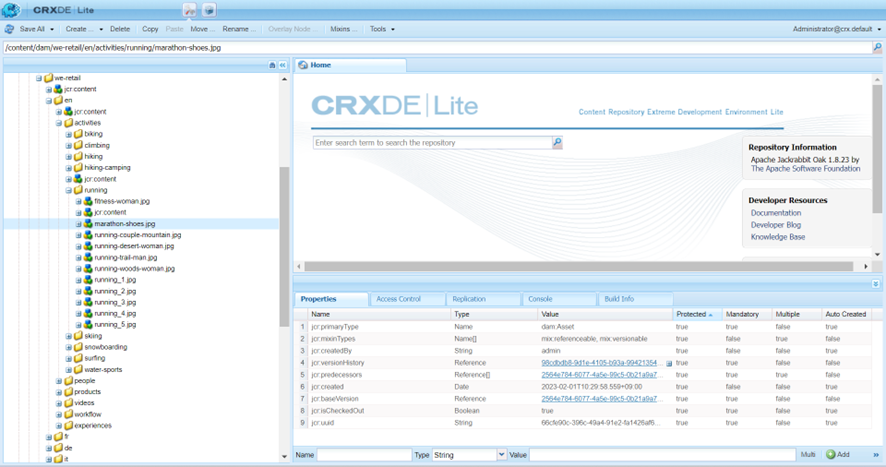Click the biking folder icon
Image resolution: width=886 pixels, height=467 pixels.
click(x=79, y=134)
